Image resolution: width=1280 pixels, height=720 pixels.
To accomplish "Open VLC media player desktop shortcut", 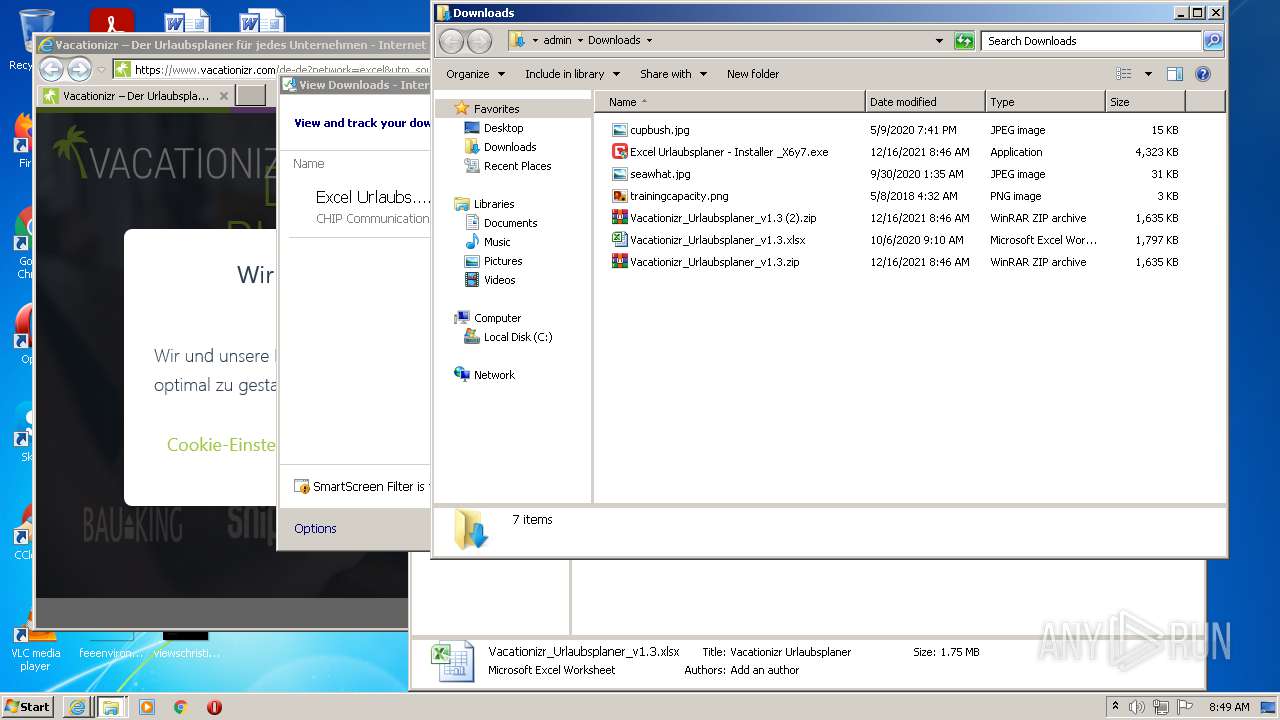I will (36, 645).
